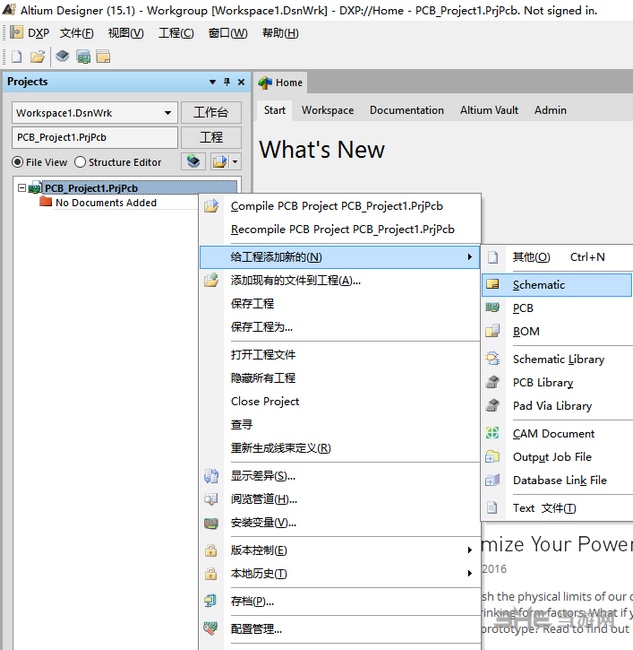Image resolution: width=633 pixels, height=650 pixels.
Task: Click the 添加现有的文件到工程 folder icon
Action: (211, 280)
